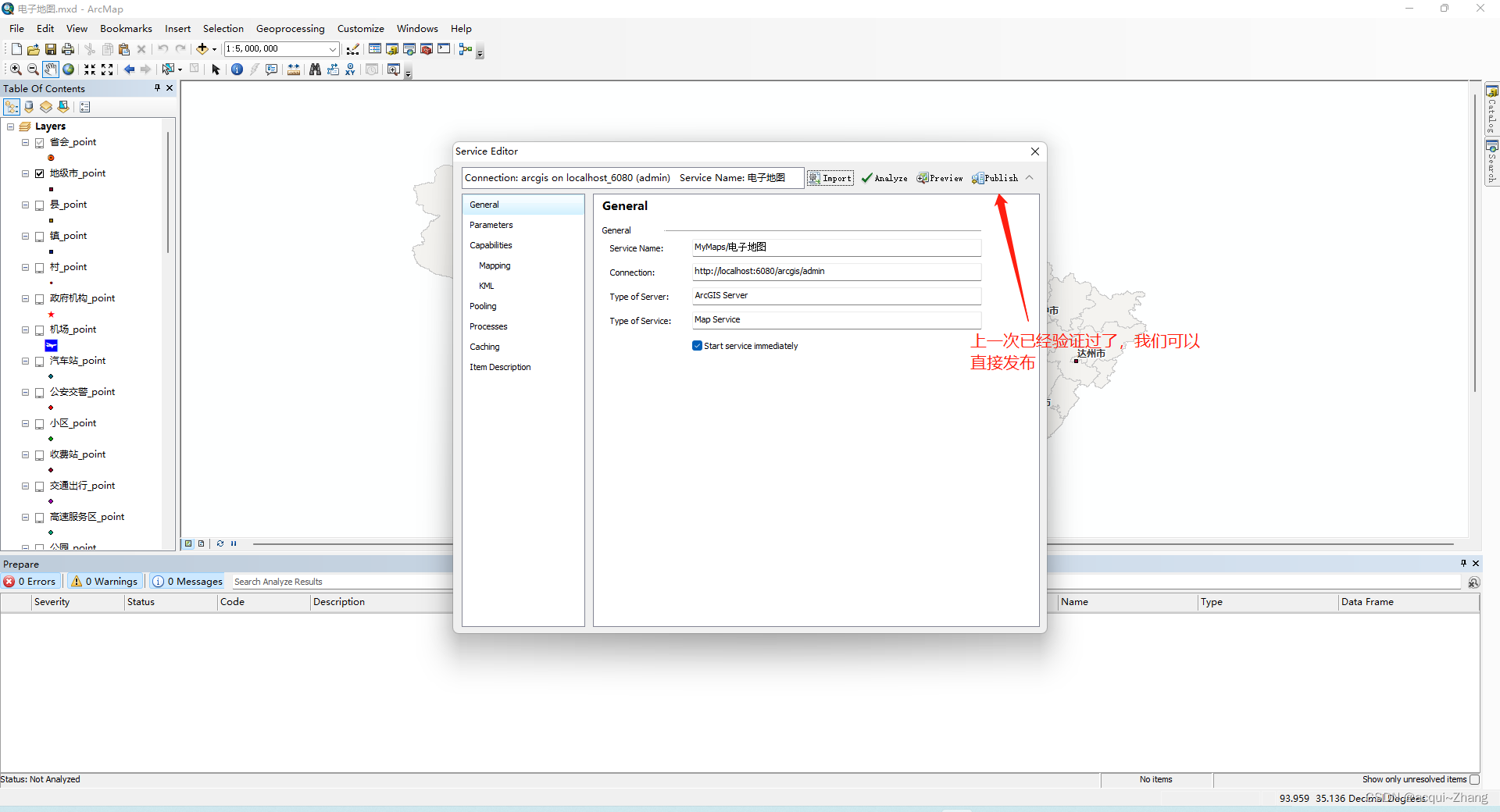
Task: Go back to previous extent arrow
Action: pyautogui.click(x=130, y=69)
